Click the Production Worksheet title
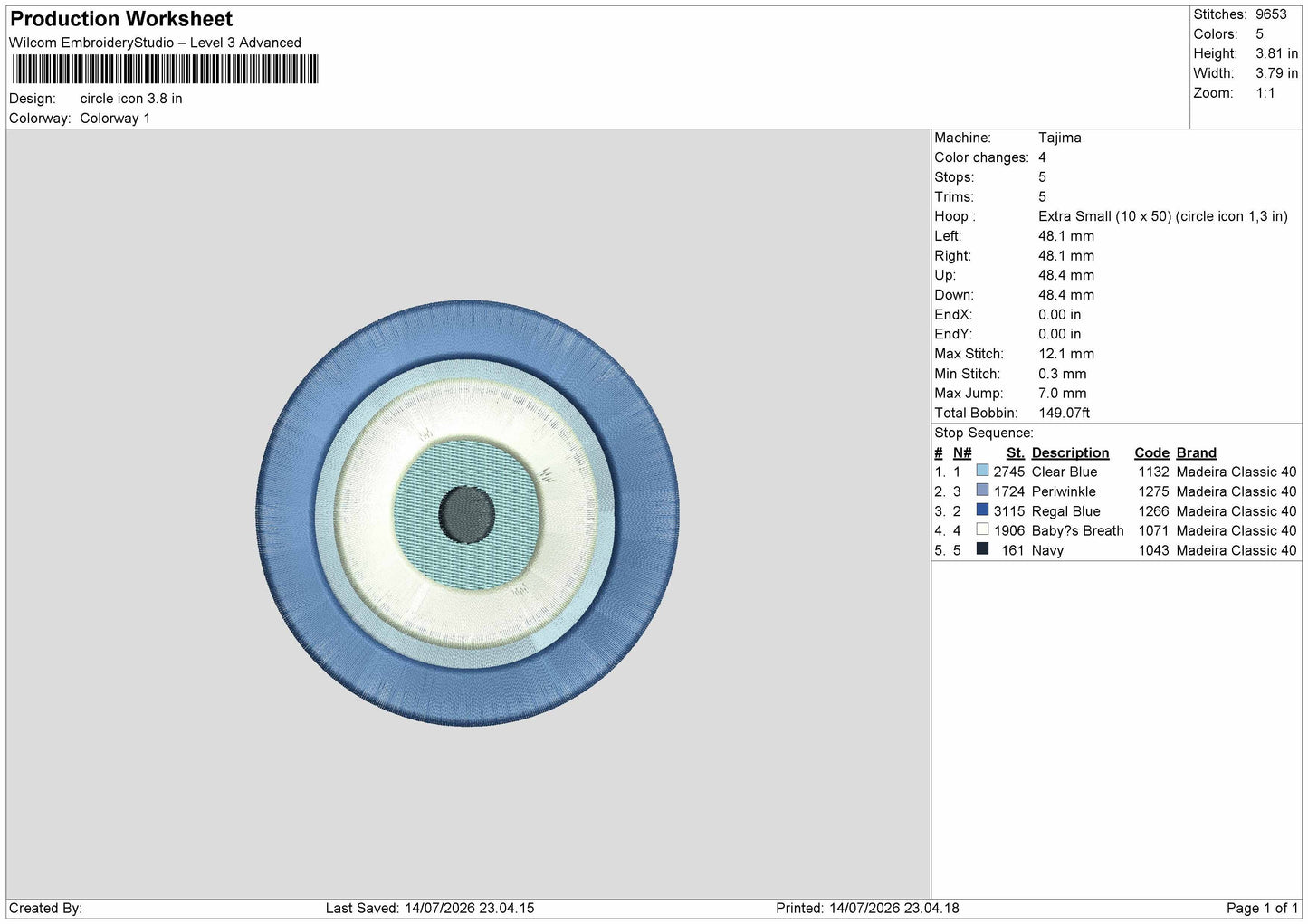Image resolution: width=1308 pixels, height=924 pixels. (x=121, y=19)
